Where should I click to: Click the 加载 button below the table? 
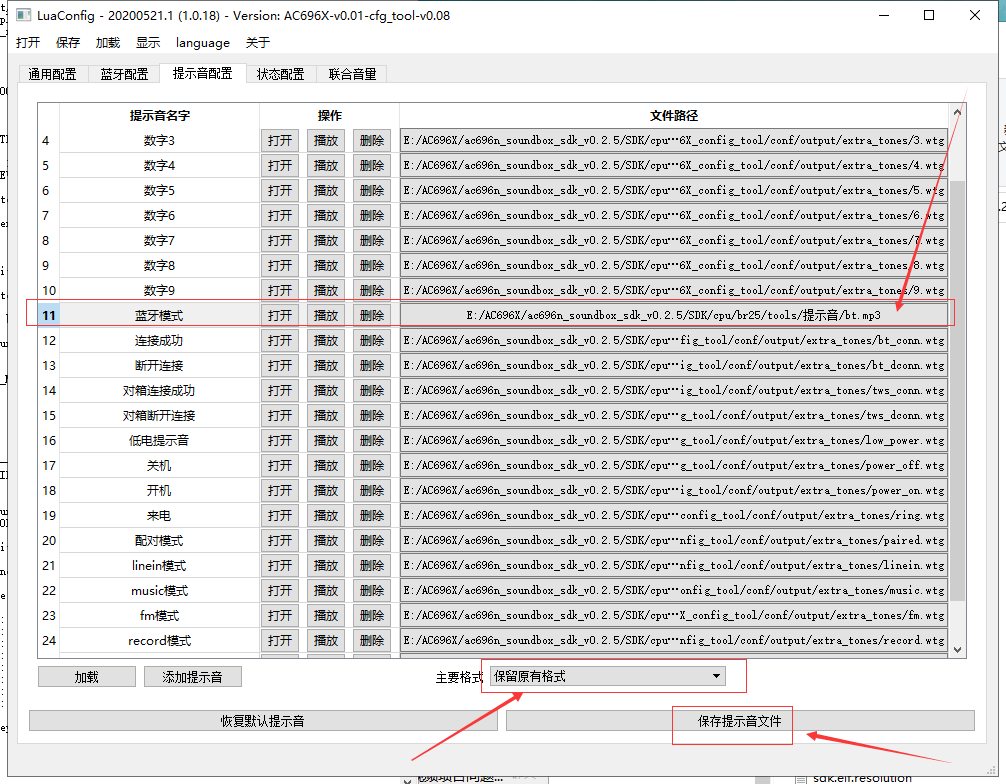click(x=87, y=677)
